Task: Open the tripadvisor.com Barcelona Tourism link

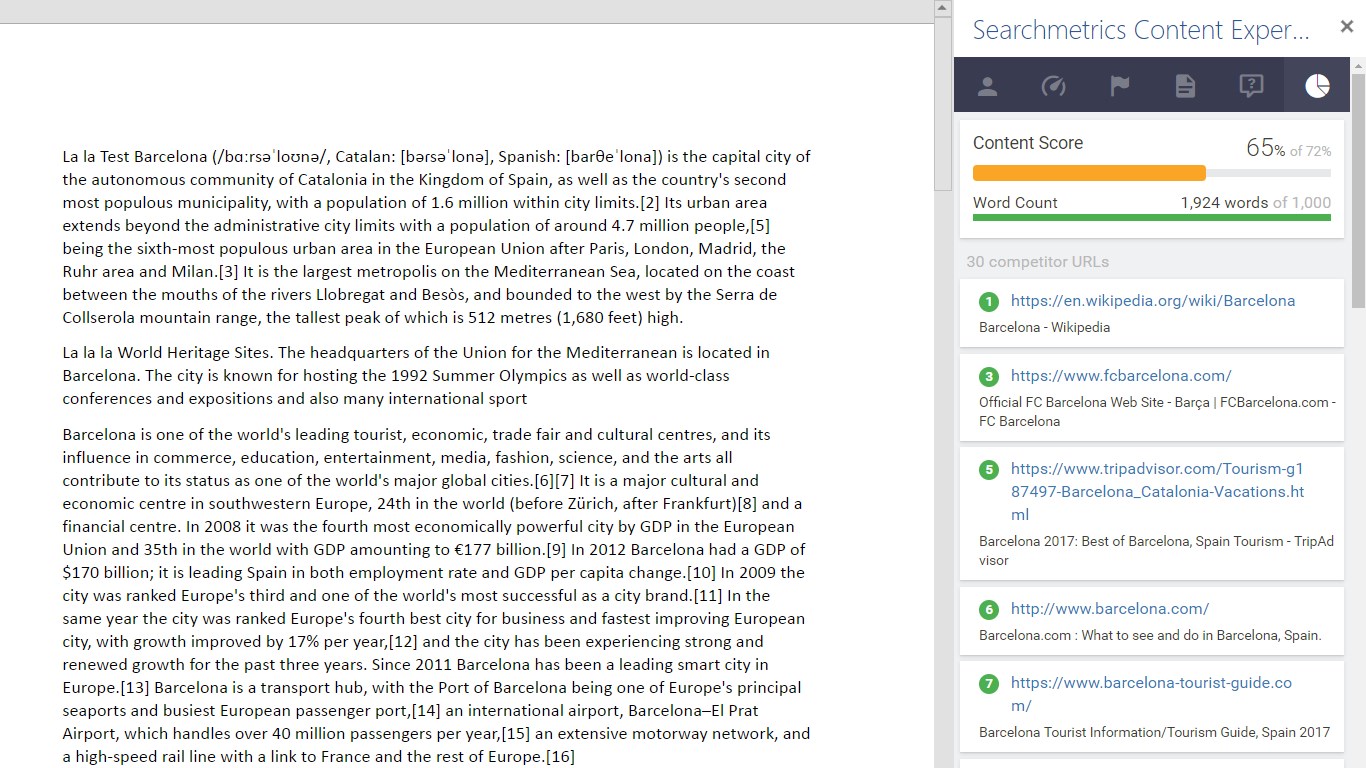Action: click(1158, 491)
